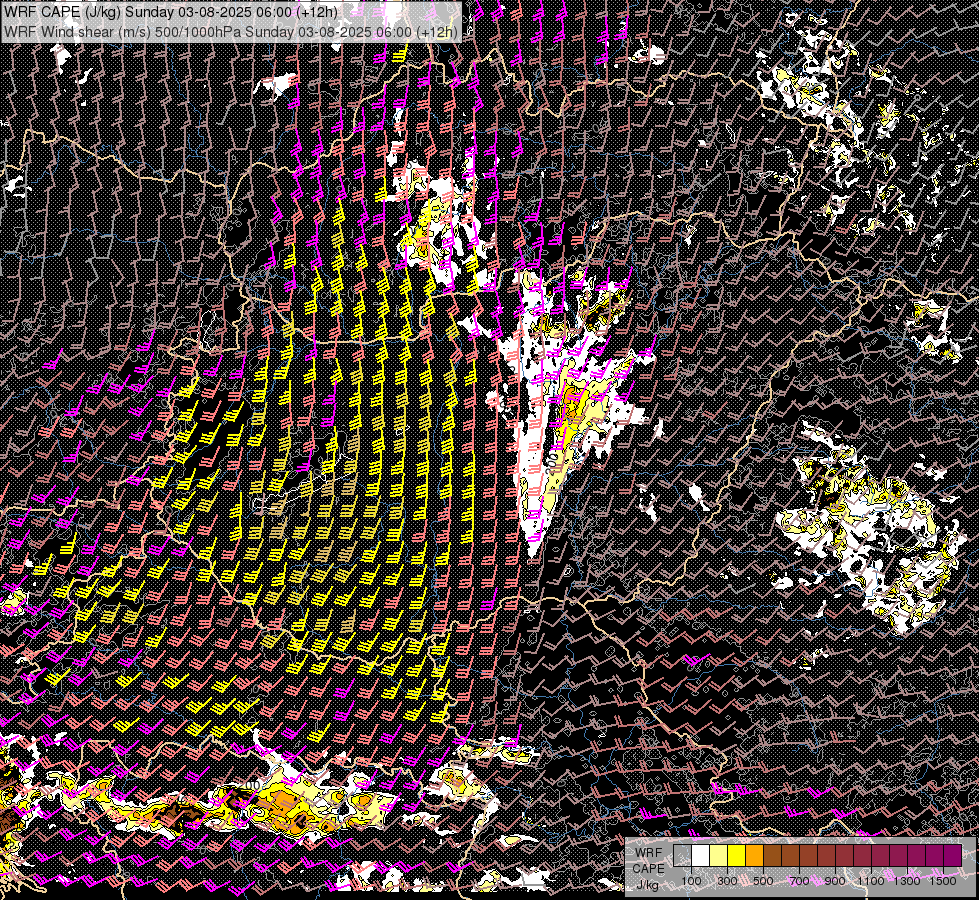Click the '1300' legend value label
Viewport: 979px width, 900px height.
(x=907, y=881)
